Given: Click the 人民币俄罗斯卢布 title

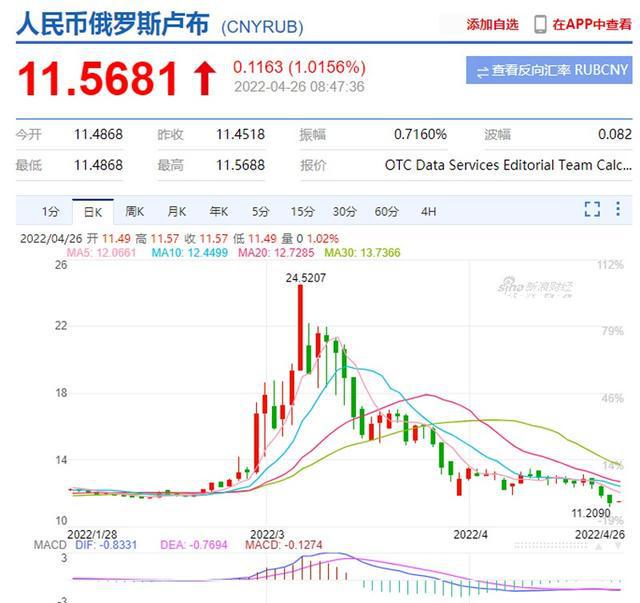Looking at the screenshot, I should coord(113,24).
